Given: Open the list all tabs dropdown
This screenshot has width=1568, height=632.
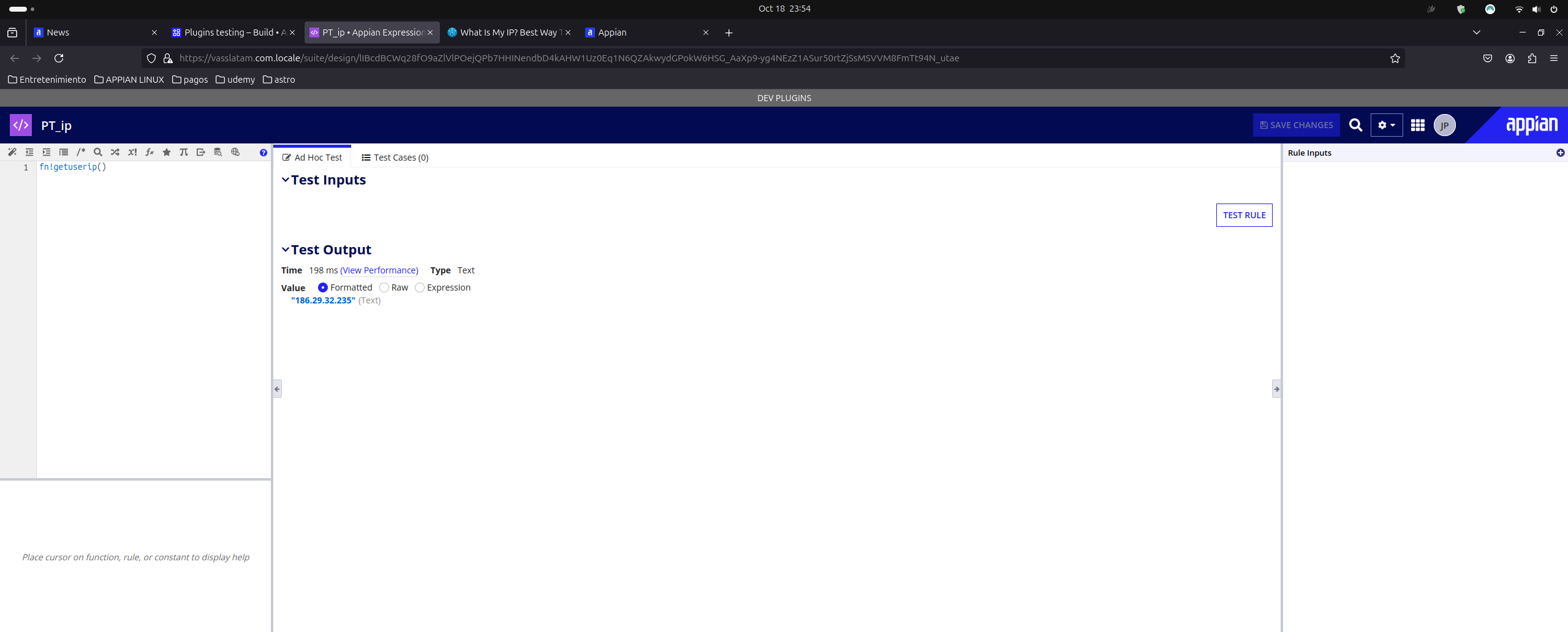Looking at the screenshot, I should pos(1476,32).
